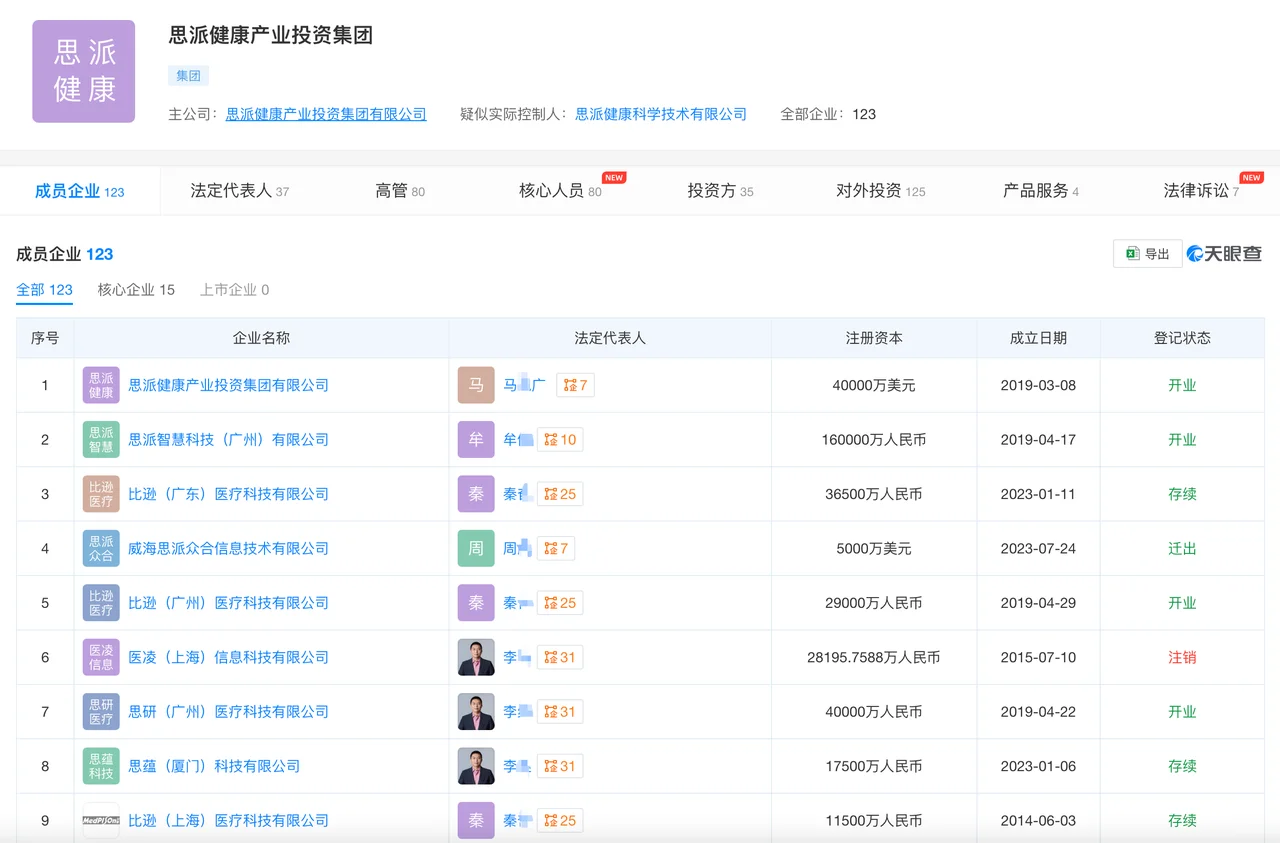
Task: Click the 迁出 status text
Action: pyautogui.click(x=1182, y=548)
